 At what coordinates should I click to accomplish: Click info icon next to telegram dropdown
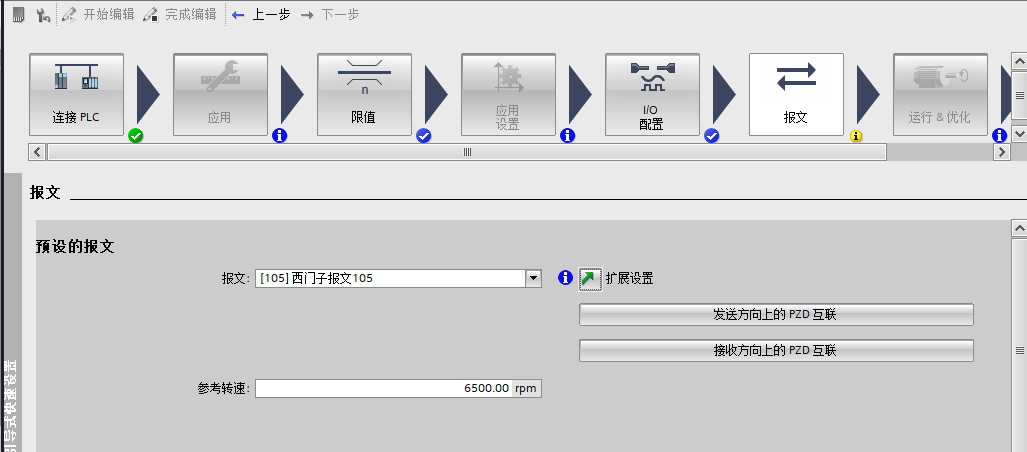(565, 278)
